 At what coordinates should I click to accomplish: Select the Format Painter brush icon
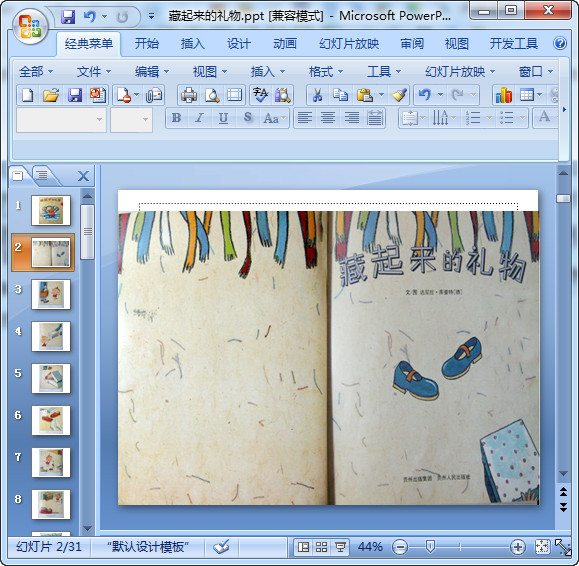coord(399,95)
